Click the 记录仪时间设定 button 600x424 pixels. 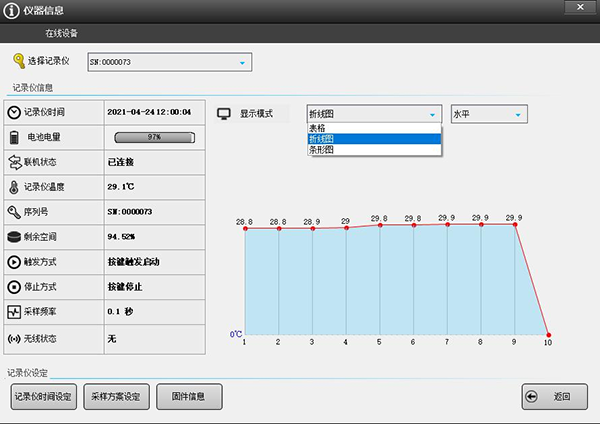point(44,397)
